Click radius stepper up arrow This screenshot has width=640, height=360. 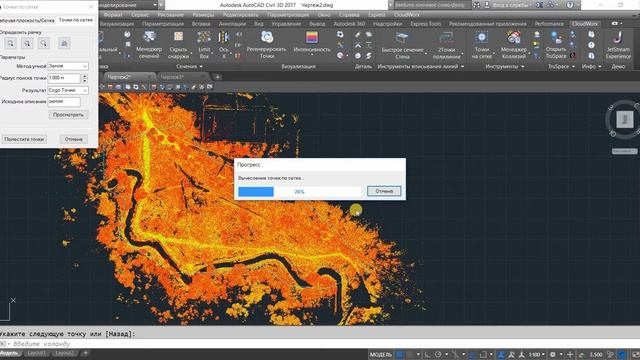(84, 76)
